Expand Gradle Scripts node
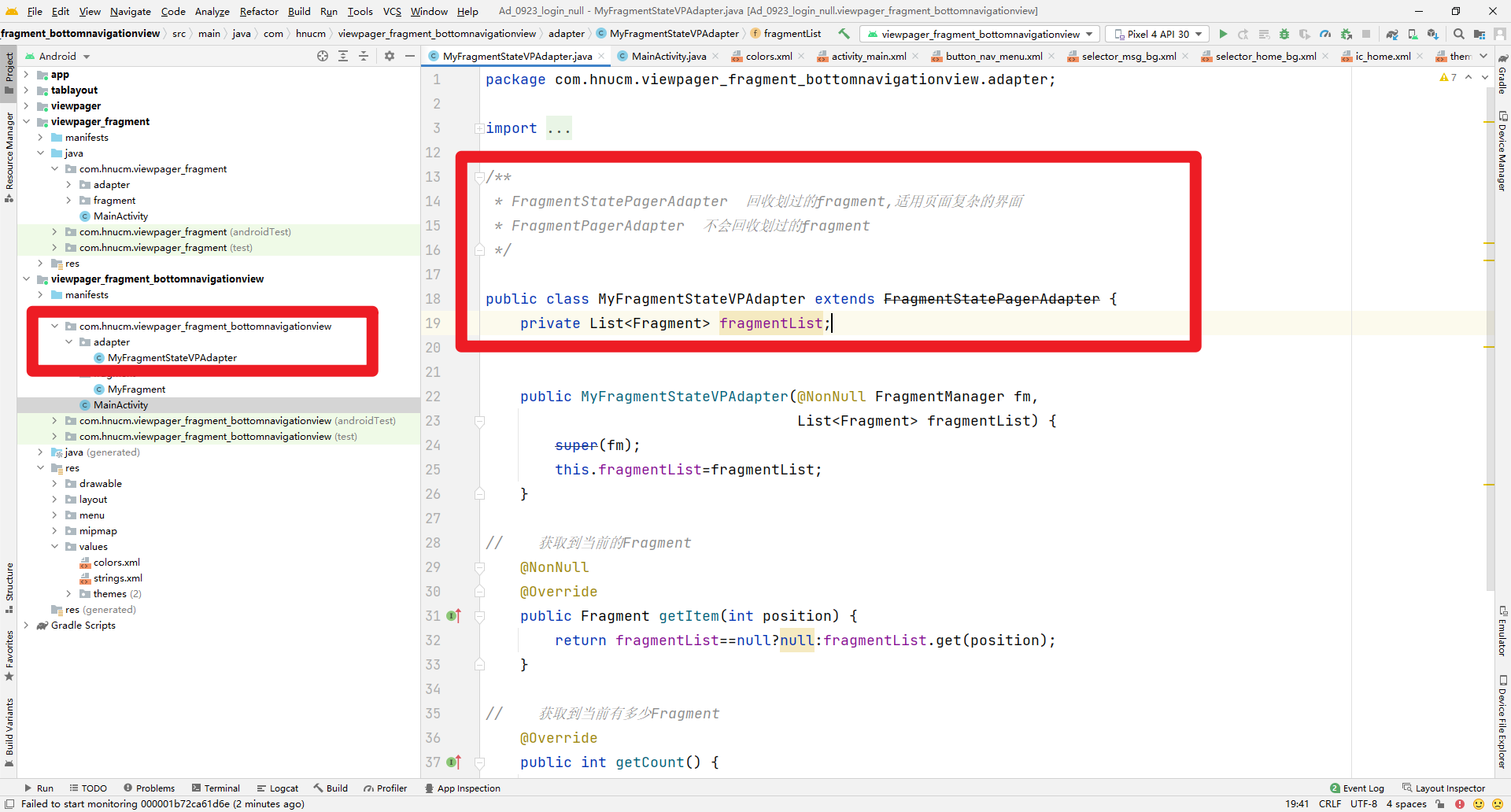The image size is (1511, 812). (26, 625)
